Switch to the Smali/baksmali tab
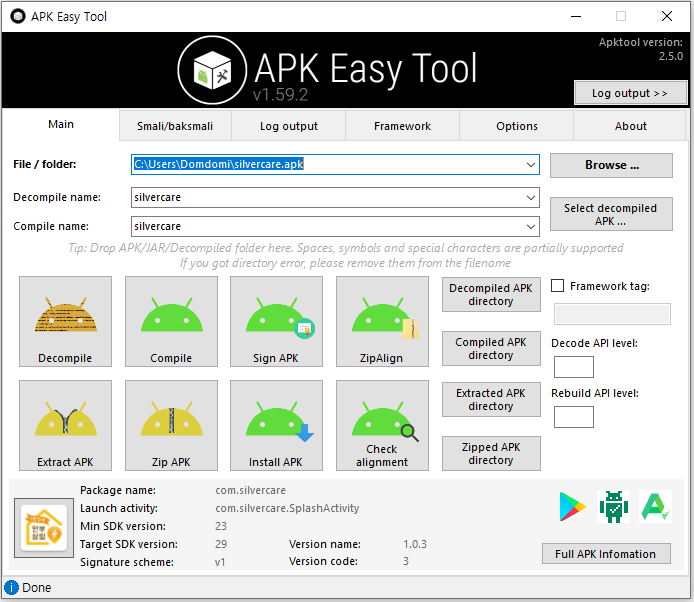Viewport: 694px width, 602px height. [175, 126]
